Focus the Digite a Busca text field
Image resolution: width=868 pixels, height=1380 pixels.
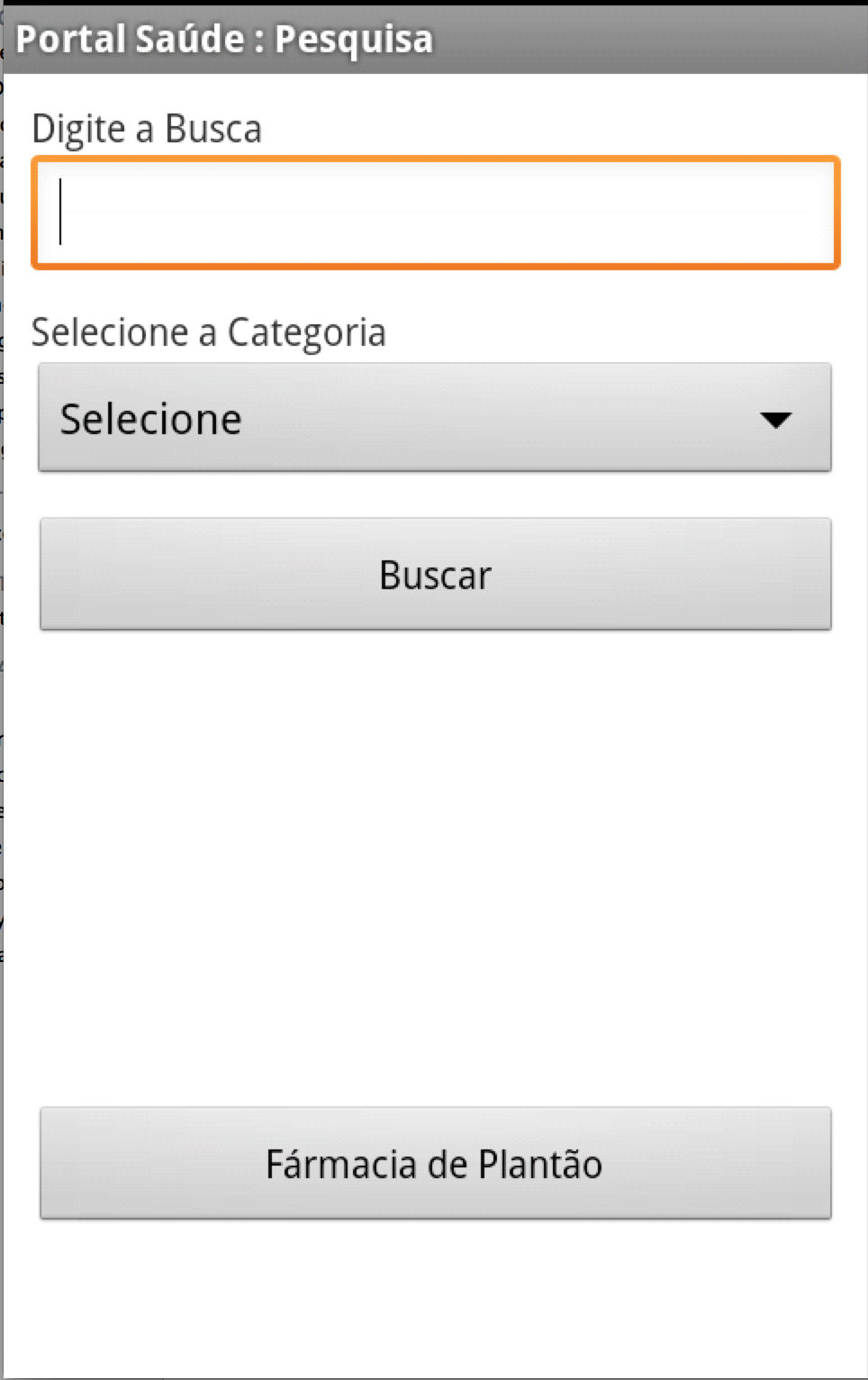pos(436,213)
